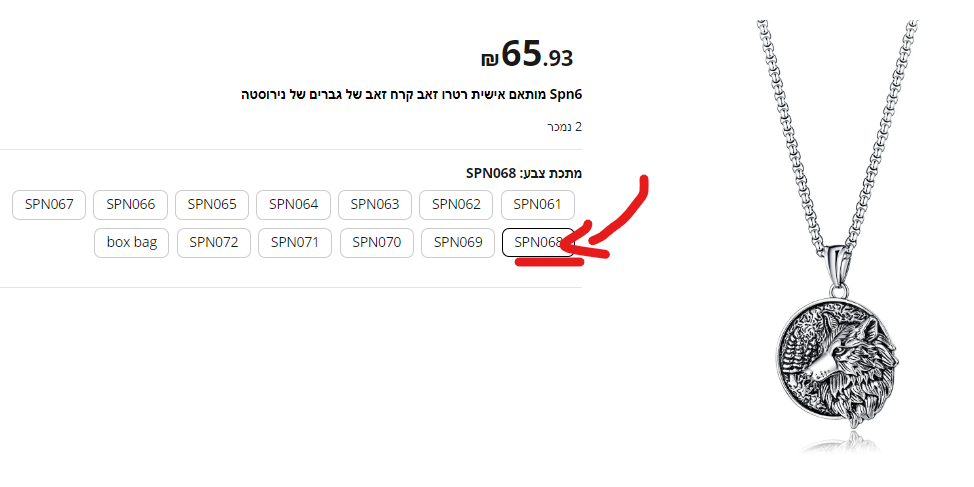974x487 pixels.
Task: Switch to the SPN065 variant
Action: click(212, 204)
